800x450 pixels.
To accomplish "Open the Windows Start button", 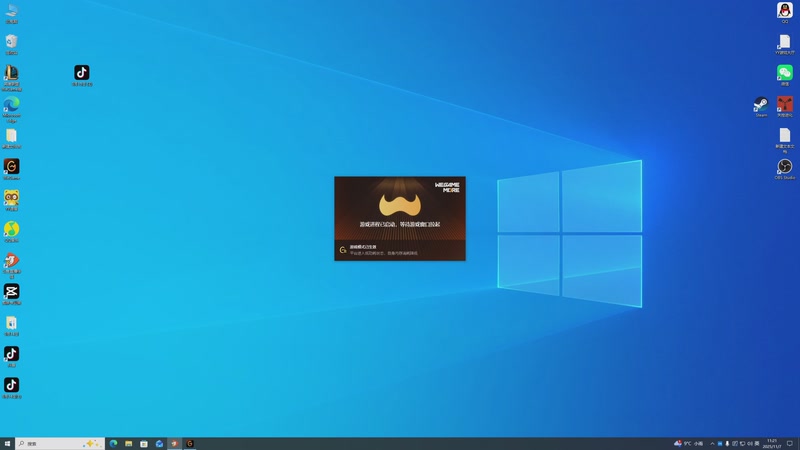I will click(x=7, y=443).
